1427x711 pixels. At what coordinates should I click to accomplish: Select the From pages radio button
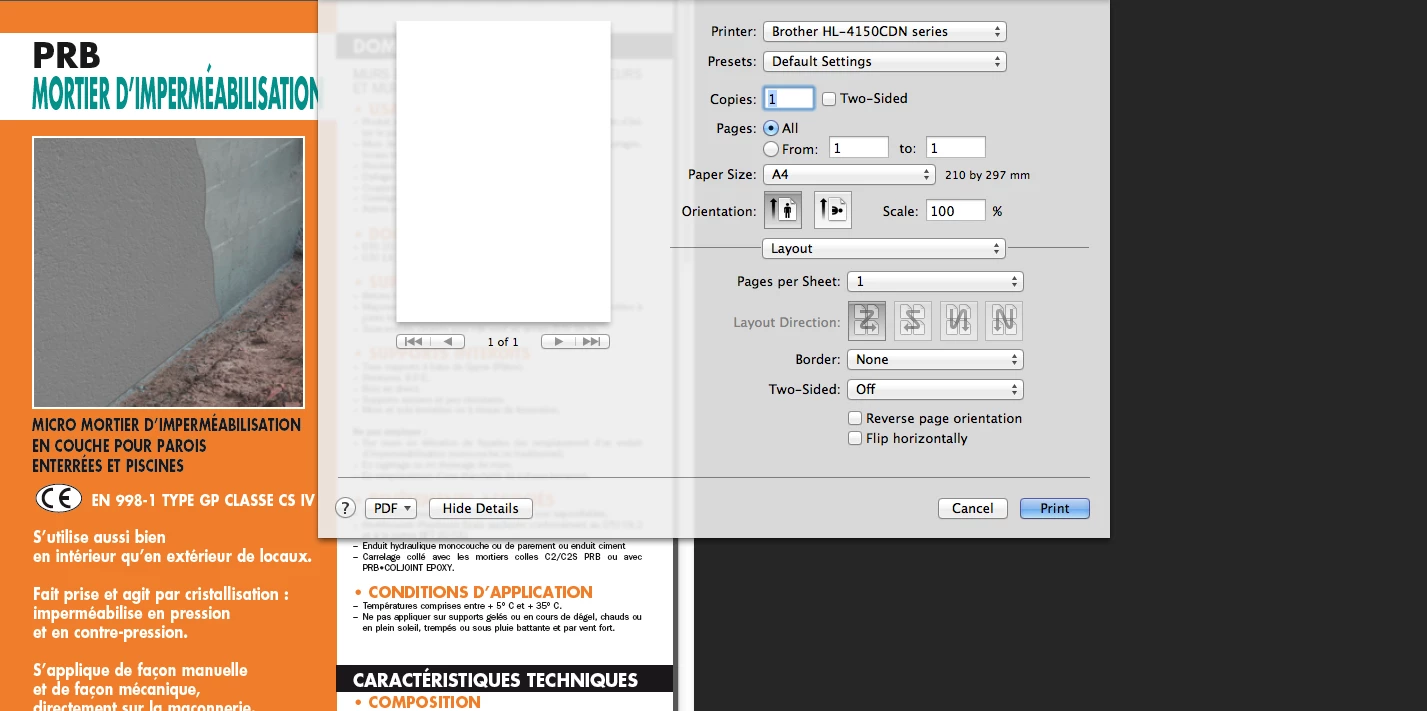[x=771, y=149]
